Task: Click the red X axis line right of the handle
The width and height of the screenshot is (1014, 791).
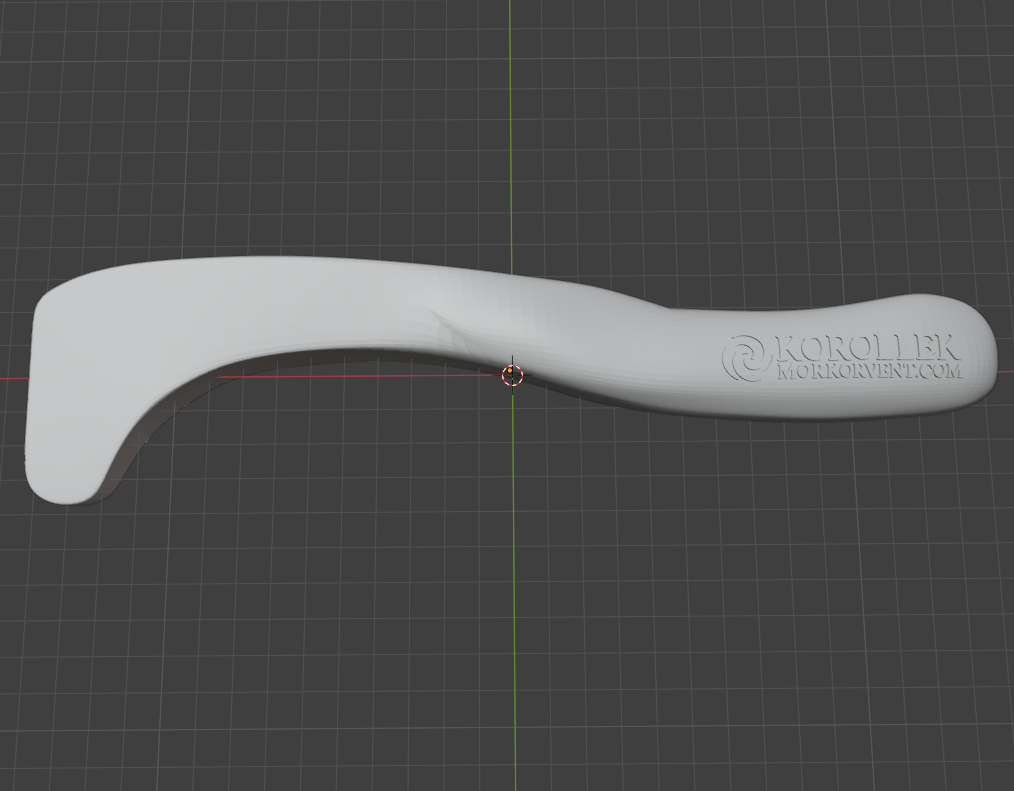Action: point(1006,372)
